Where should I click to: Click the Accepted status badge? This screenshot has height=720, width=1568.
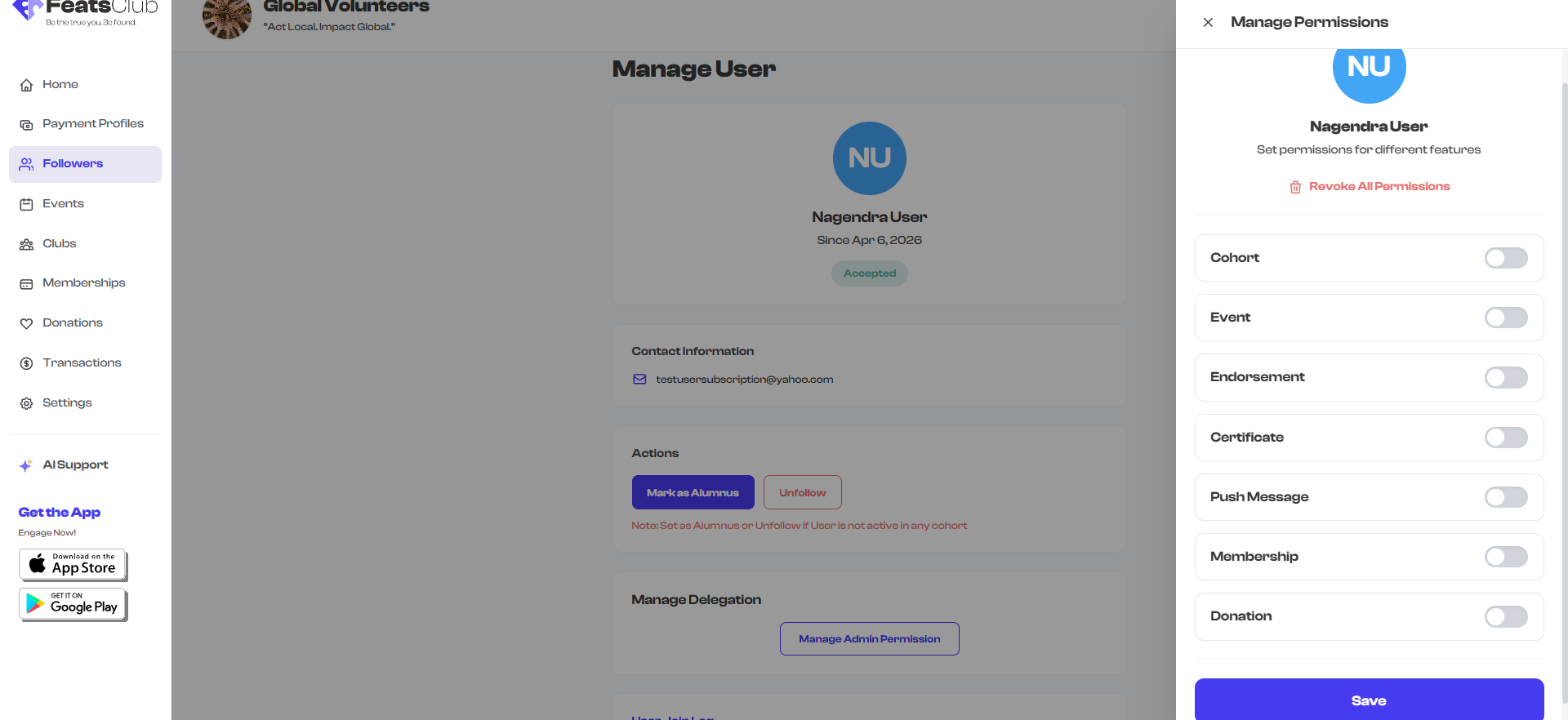click(x=869, y=273)
